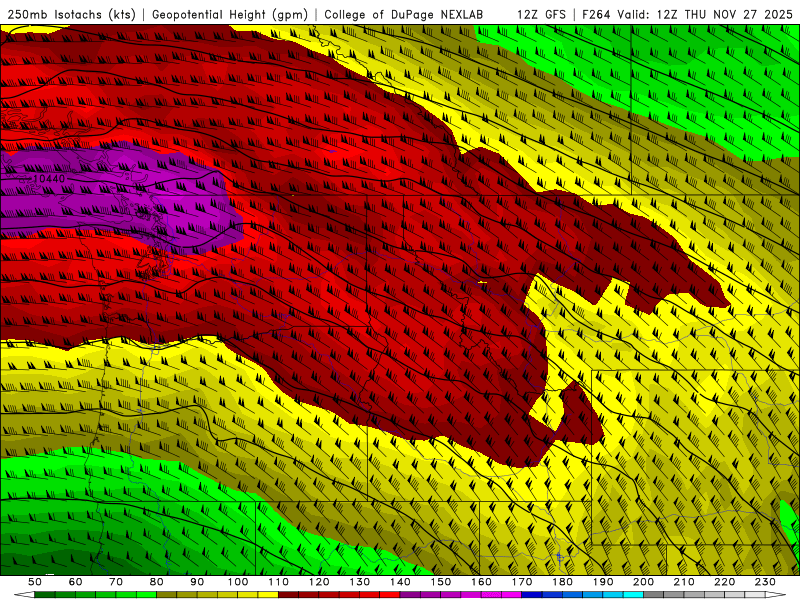Select the dark blue swatch just after 170
Screen dimensions: 800x600
pos(532,595)
